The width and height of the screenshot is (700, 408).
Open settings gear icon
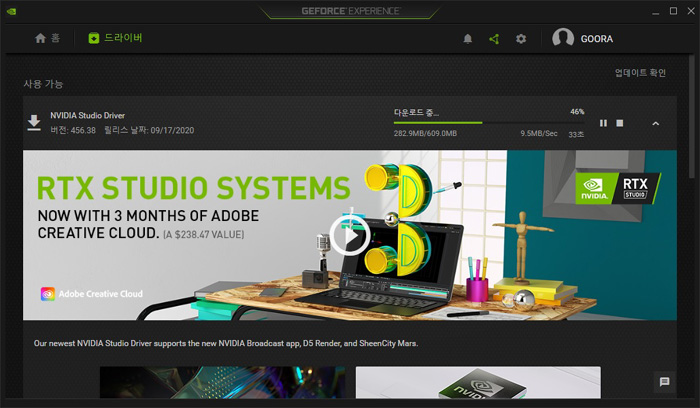click(521, 39)
